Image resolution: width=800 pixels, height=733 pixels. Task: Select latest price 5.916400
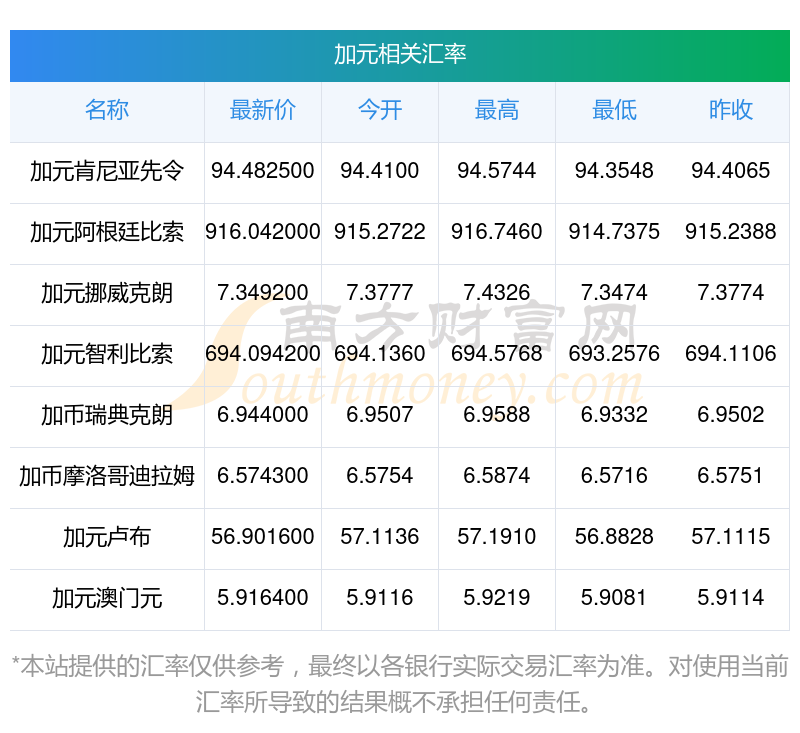(263, 598)
